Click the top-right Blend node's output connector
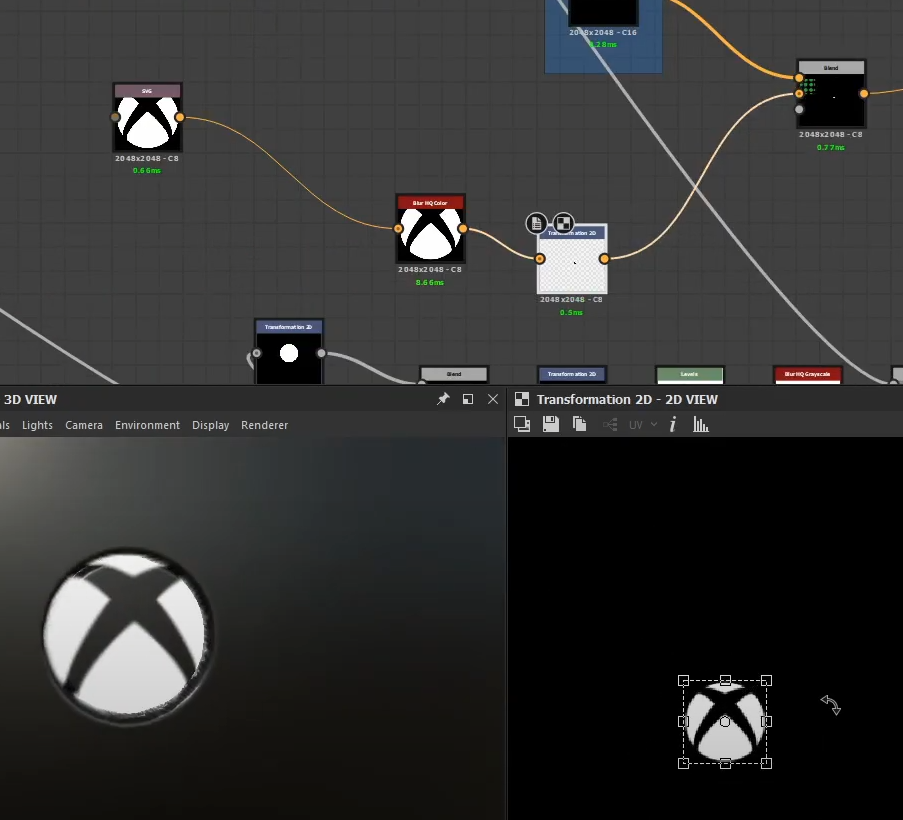The width and height of the screenshot is (903, 820). [864, 93]
